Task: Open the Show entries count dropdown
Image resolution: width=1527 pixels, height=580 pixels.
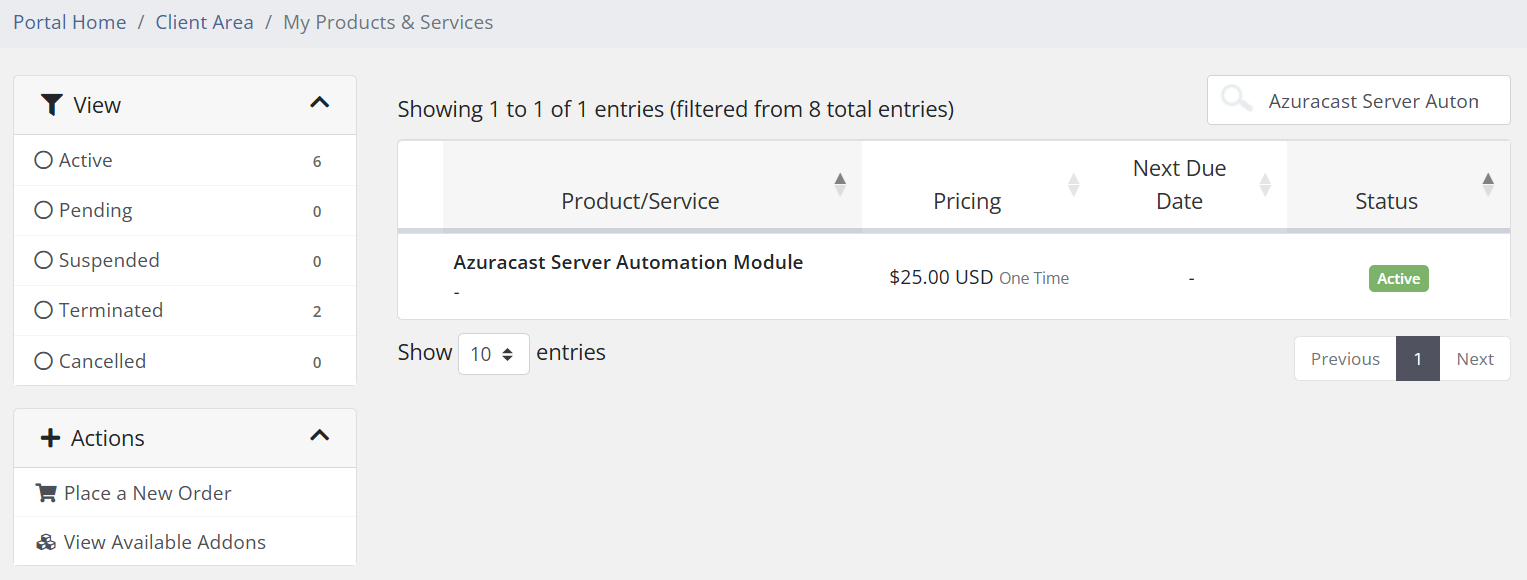Action: pos(493,354)
